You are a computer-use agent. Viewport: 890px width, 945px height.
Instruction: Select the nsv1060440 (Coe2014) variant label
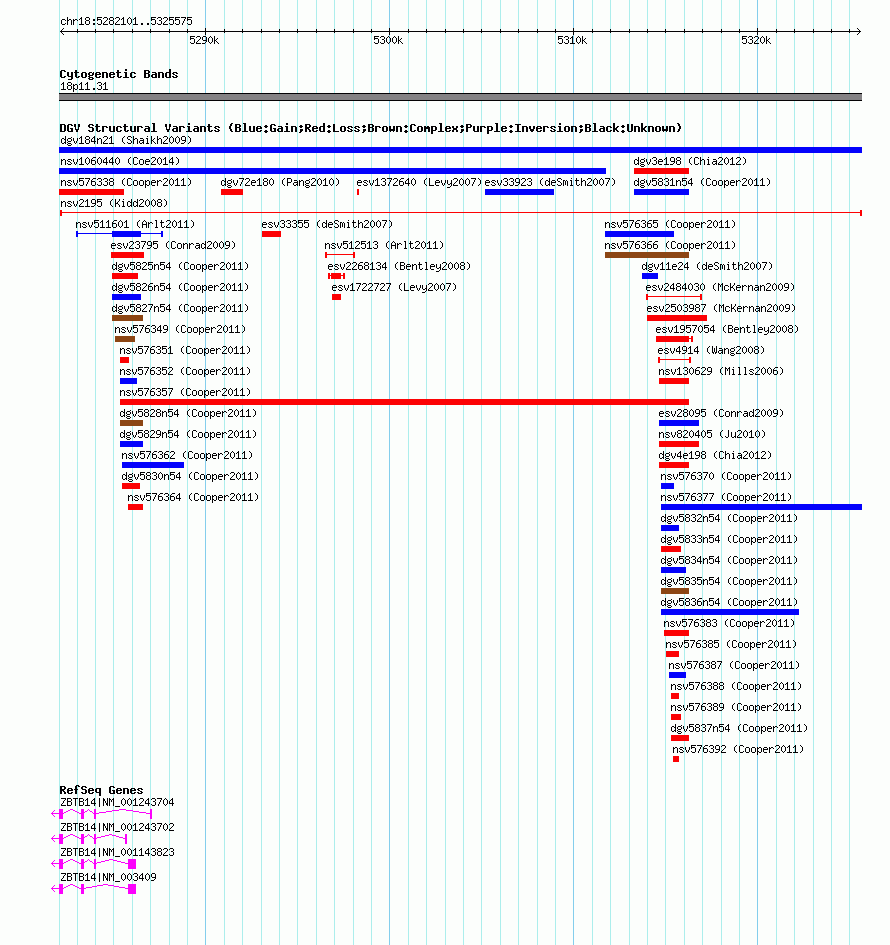point(120,162)
